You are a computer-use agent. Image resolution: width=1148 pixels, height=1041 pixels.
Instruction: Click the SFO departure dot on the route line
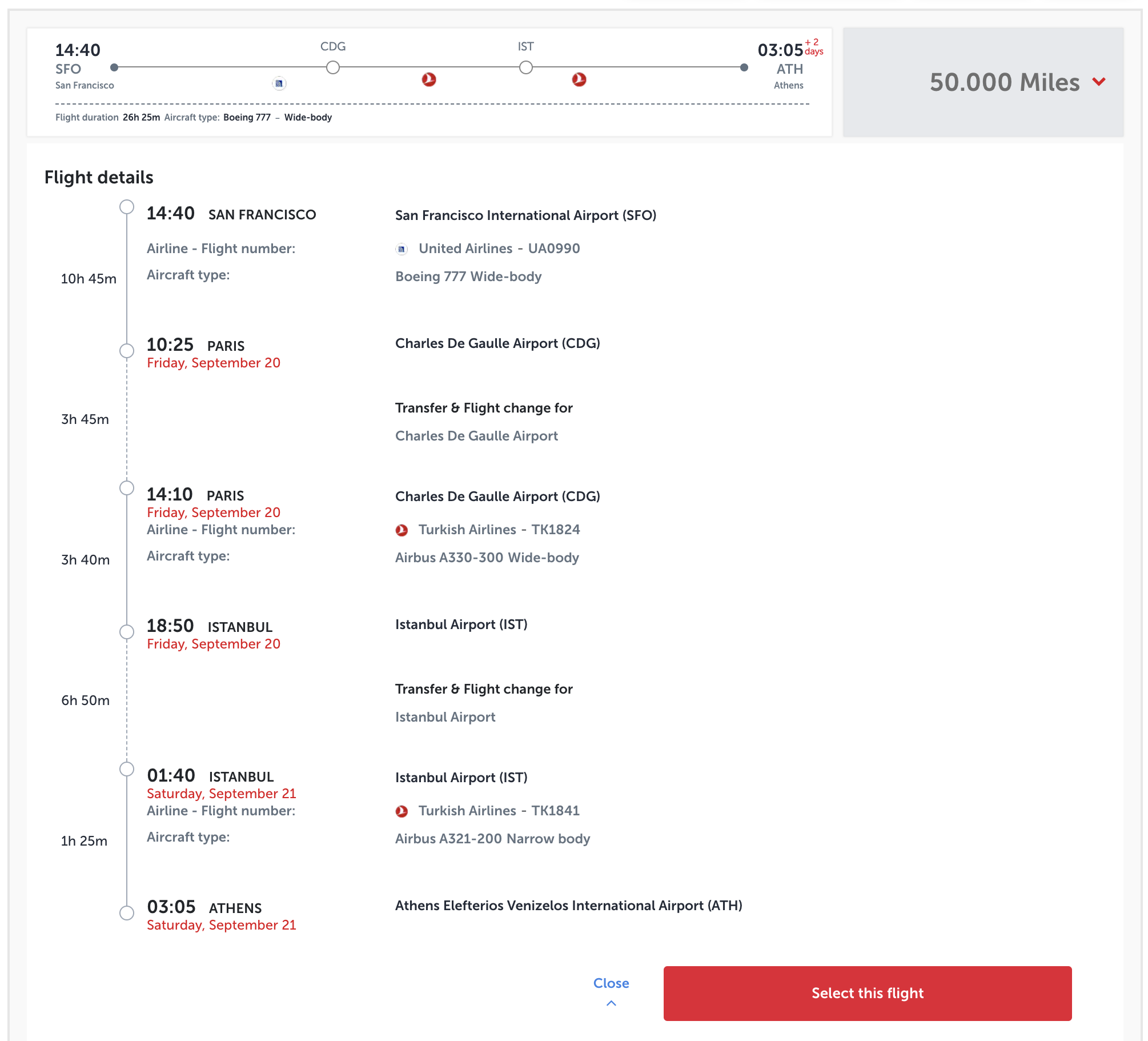114,67
